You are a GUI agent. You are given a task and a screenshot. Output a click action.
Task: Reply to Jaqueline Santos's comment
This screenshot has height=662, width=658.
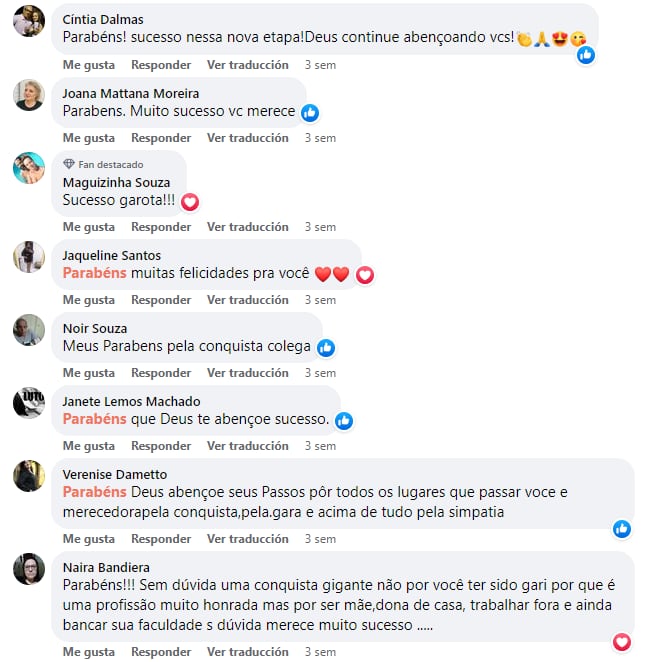click(161, 300)
